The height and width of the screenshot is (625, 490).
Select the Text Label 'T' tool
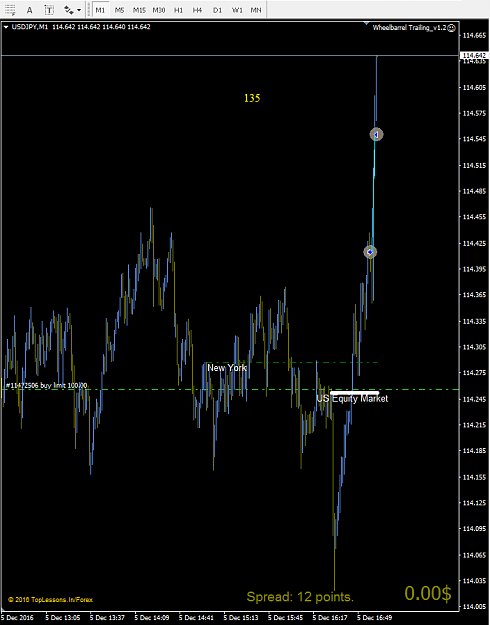(x=49, y=10)
